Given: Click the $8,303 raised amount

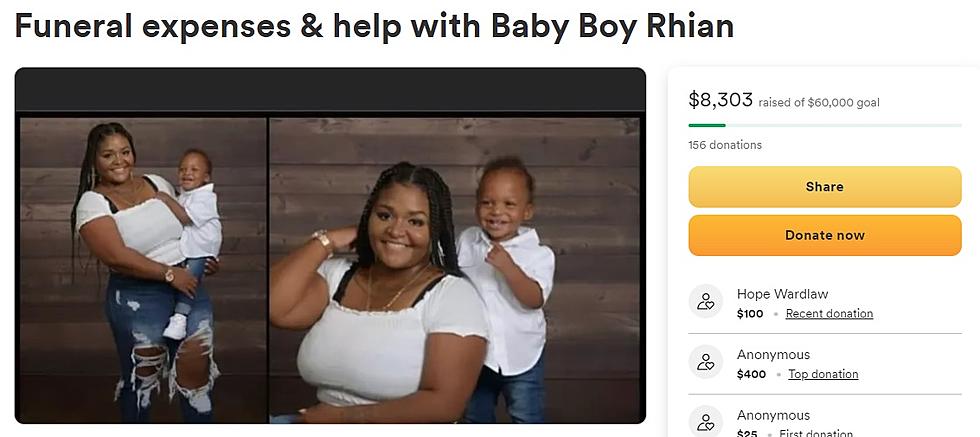Looking at the screenshot, I should pos(720,99).
